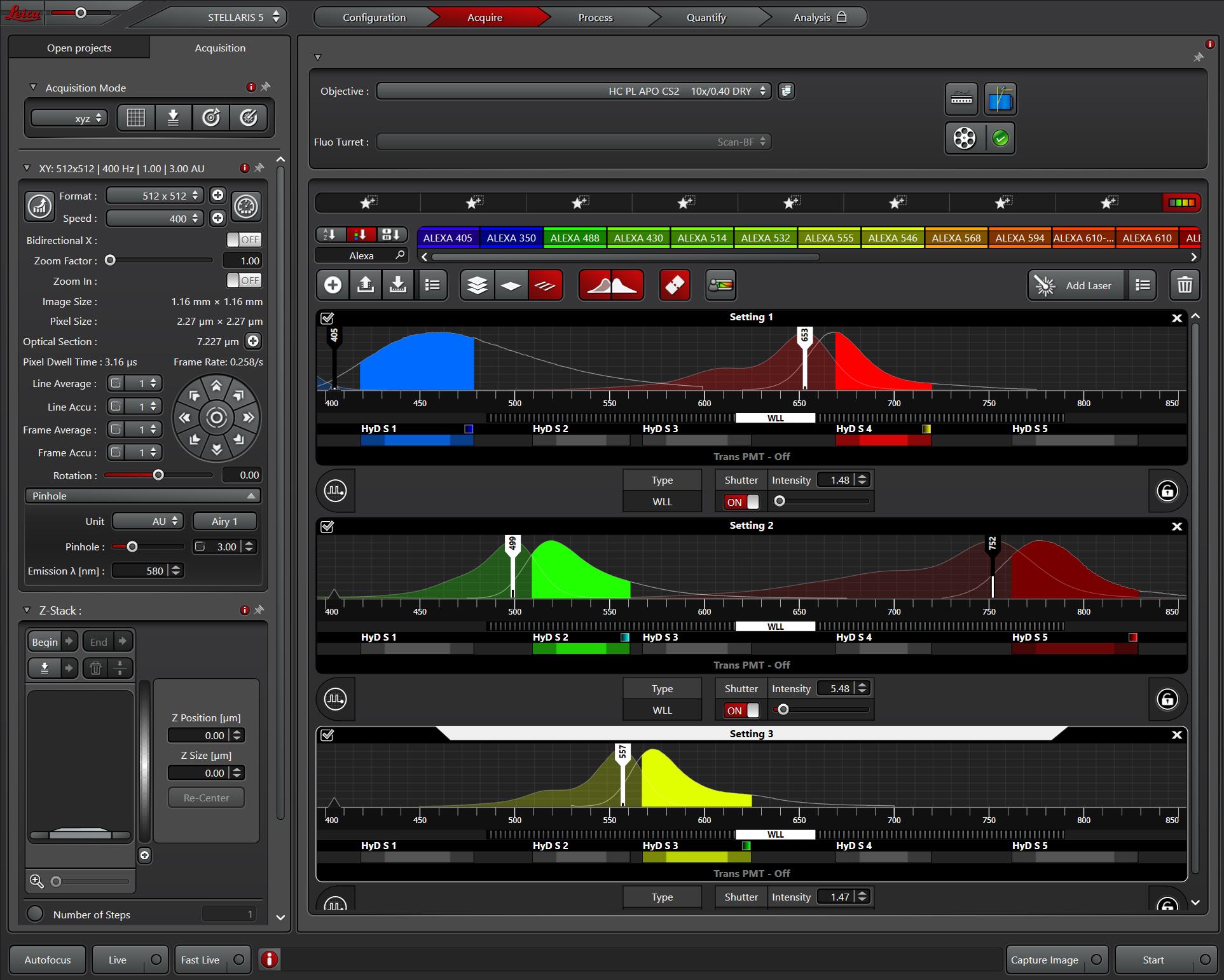Click the Setting 1 Intensity slider handle
Screen dimensions: 1224x980
[x=780, y=501]
